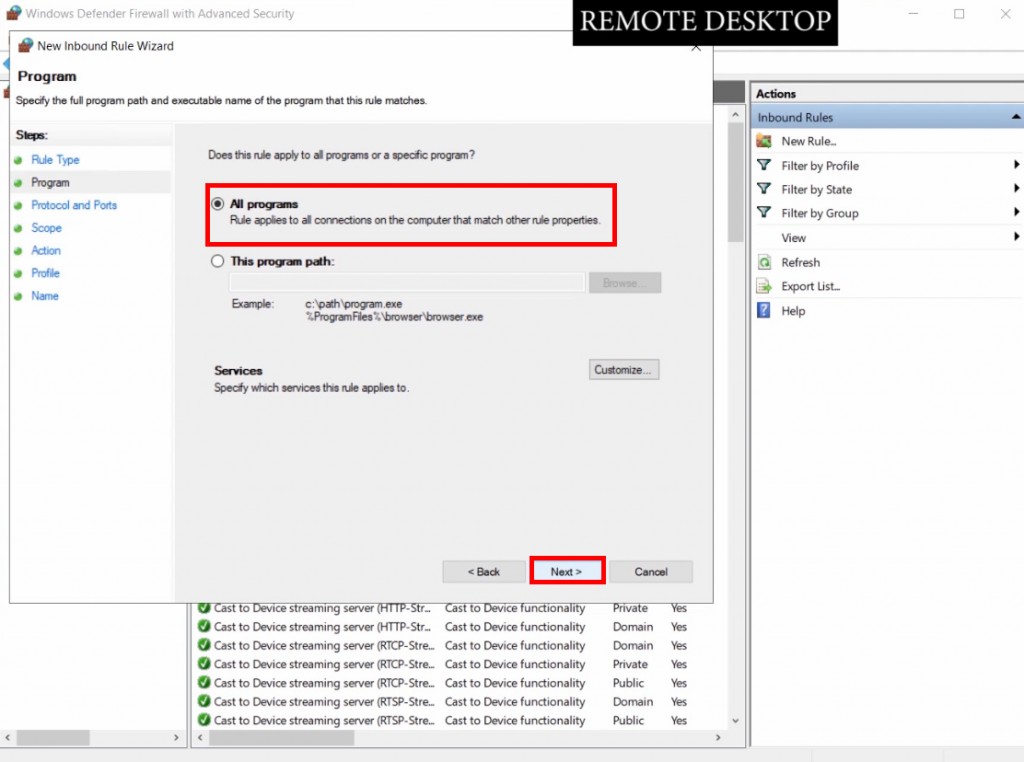This screenshot has width=1024, height=762.
Task: Go to the Name step
Action: pos(45,296)
